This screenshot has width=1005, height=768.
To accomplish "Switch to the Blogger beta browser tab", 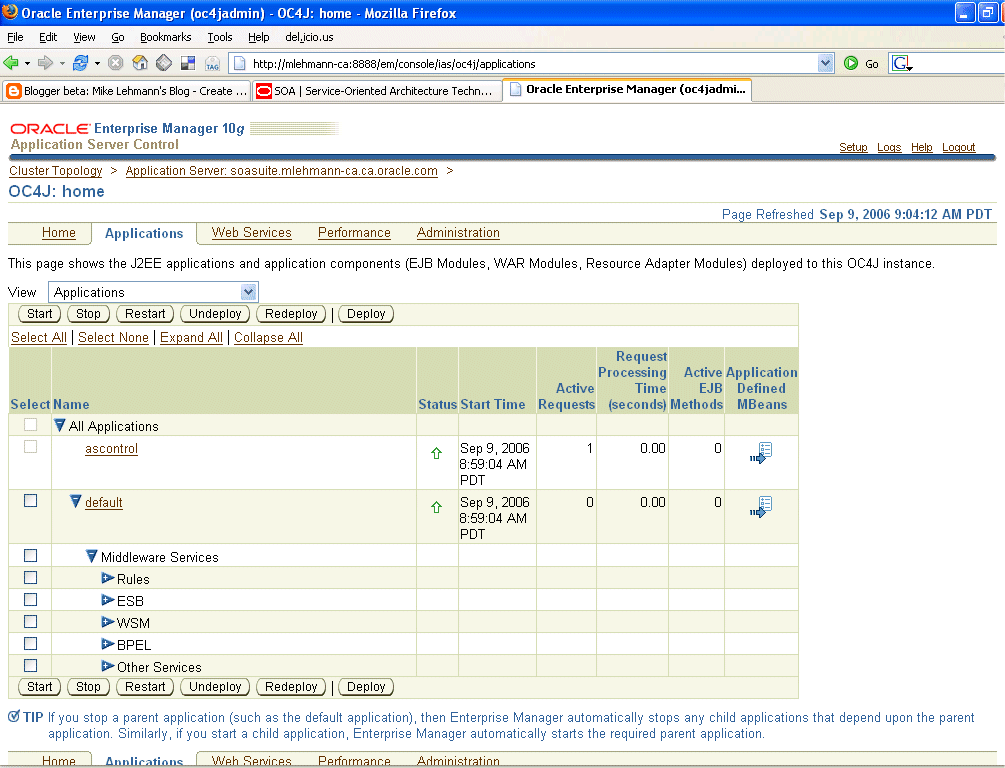I will (x=126, y=91).
